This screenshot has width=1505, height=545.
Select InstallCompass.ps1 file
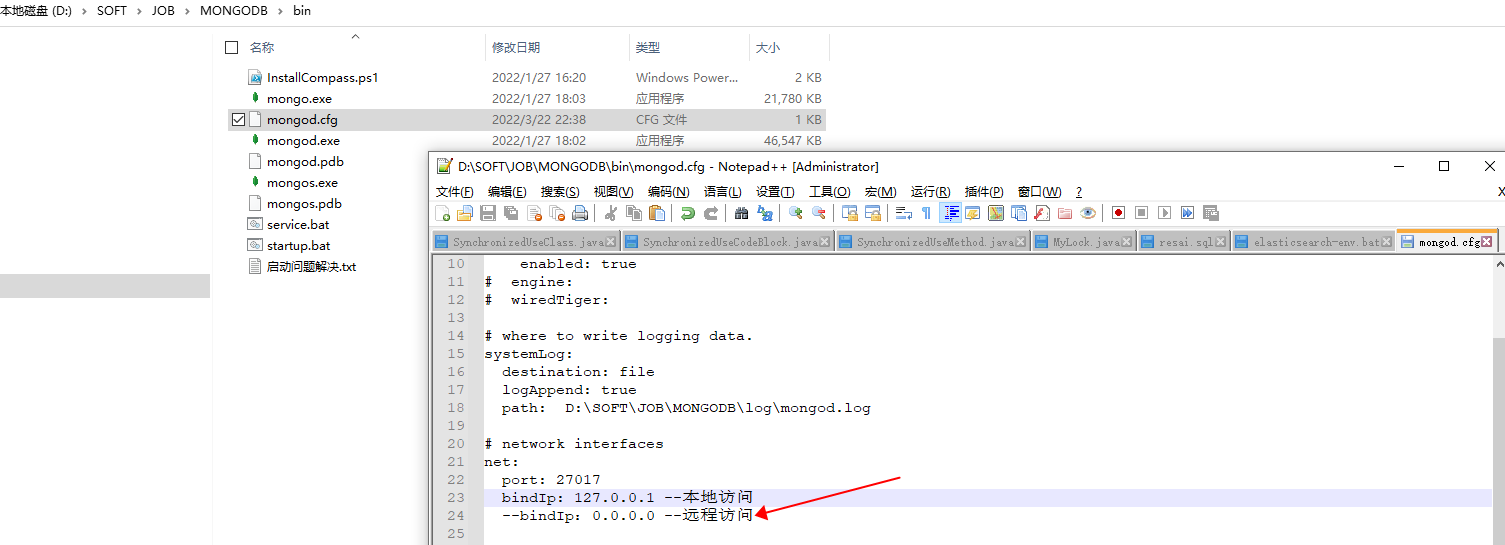(323, 78)
